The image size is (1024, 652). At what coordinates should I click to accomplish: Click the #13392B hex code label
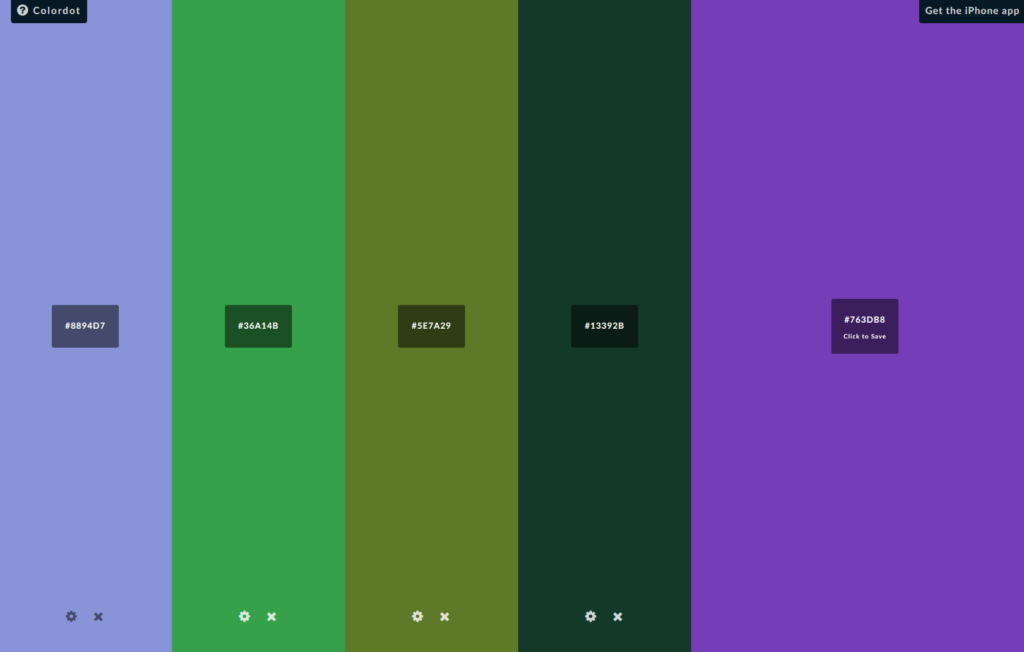tap(604, 326)
